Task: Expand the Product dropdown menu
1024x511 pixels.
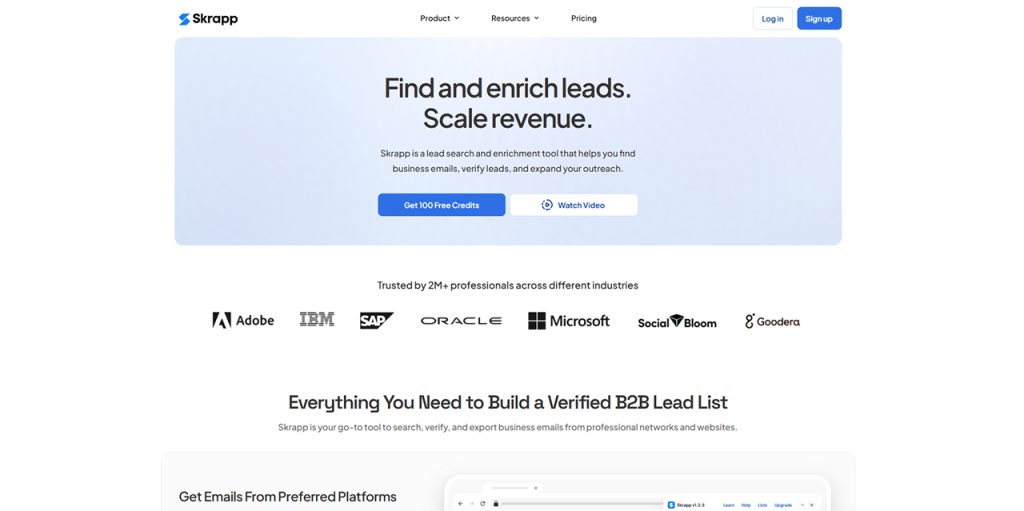Action: 439,18
